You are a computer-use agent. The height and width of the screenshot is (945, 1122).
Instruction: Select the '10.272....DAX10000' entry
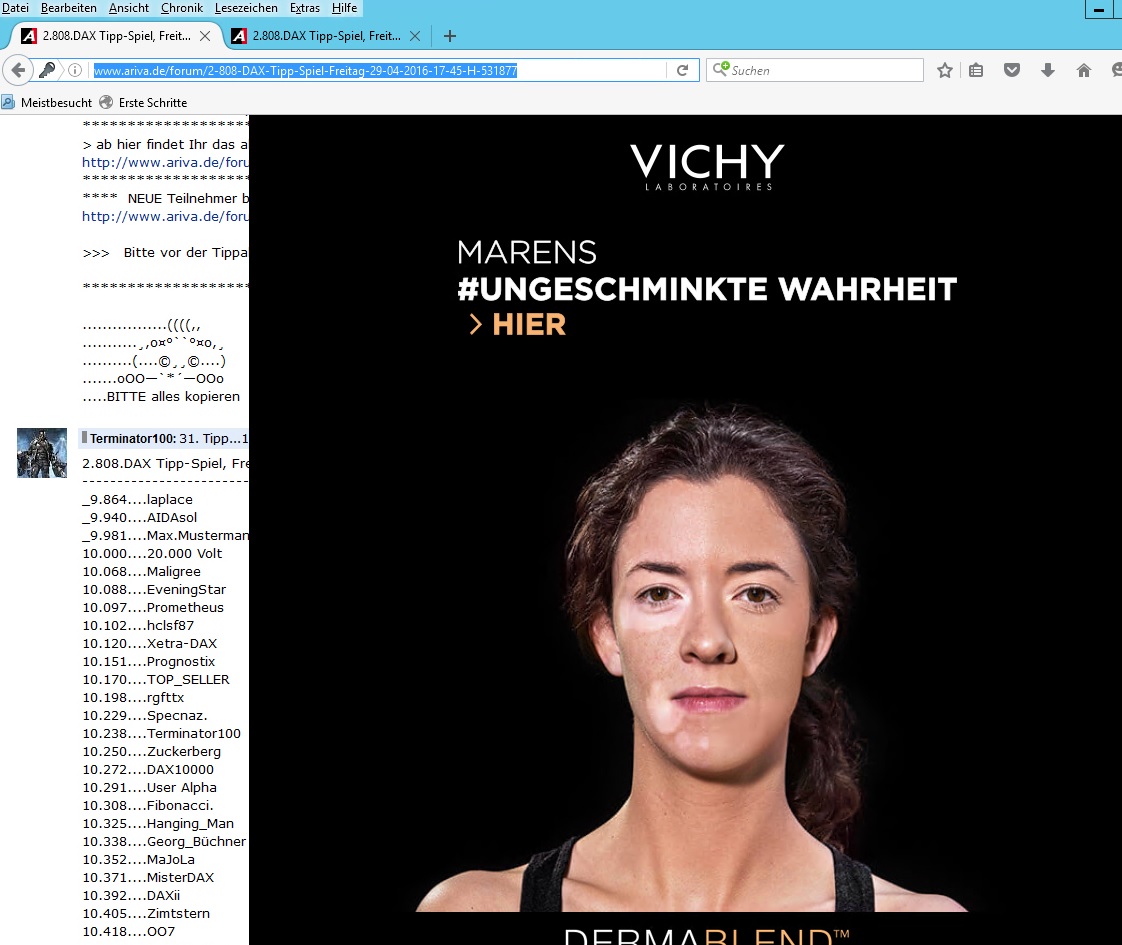pos(148,770)
